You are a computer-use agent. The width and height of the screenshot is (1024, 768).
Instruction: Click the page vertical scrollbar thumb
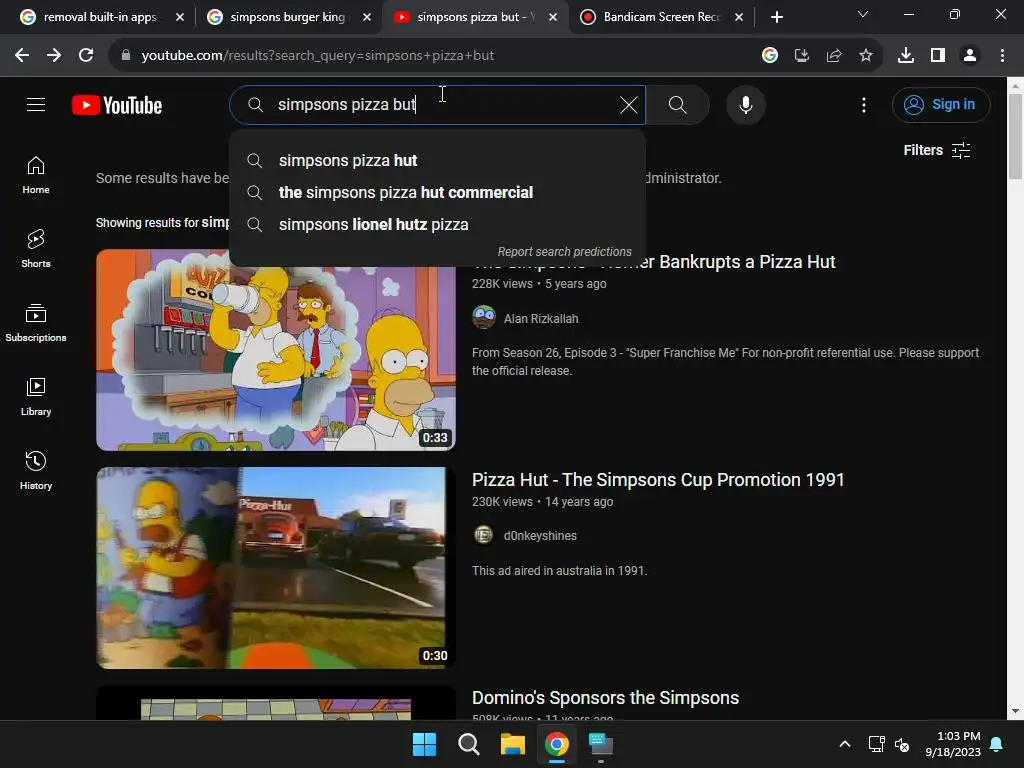click(x=1015, y=136)
